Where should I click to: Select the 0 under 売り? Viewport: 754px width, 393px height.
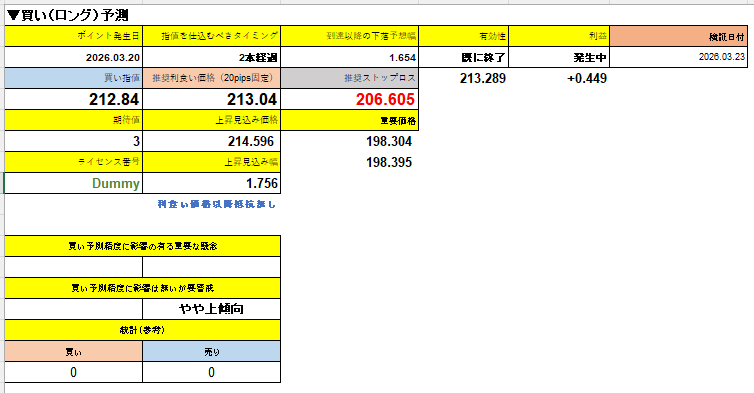point(212,372)
